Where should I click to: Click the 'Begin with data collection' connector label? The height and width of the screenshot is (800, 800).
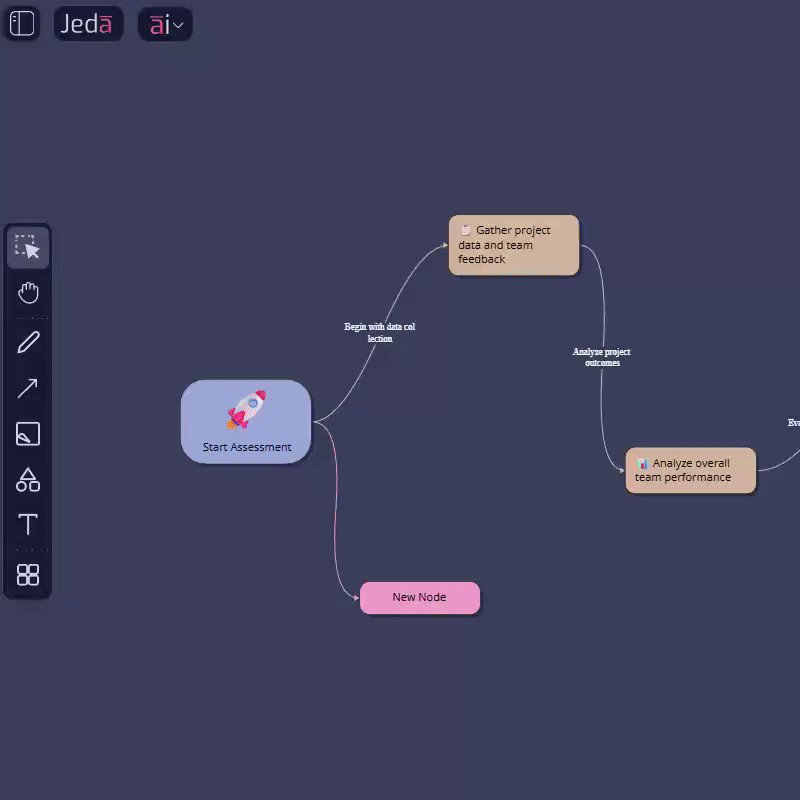click(379, 333)
